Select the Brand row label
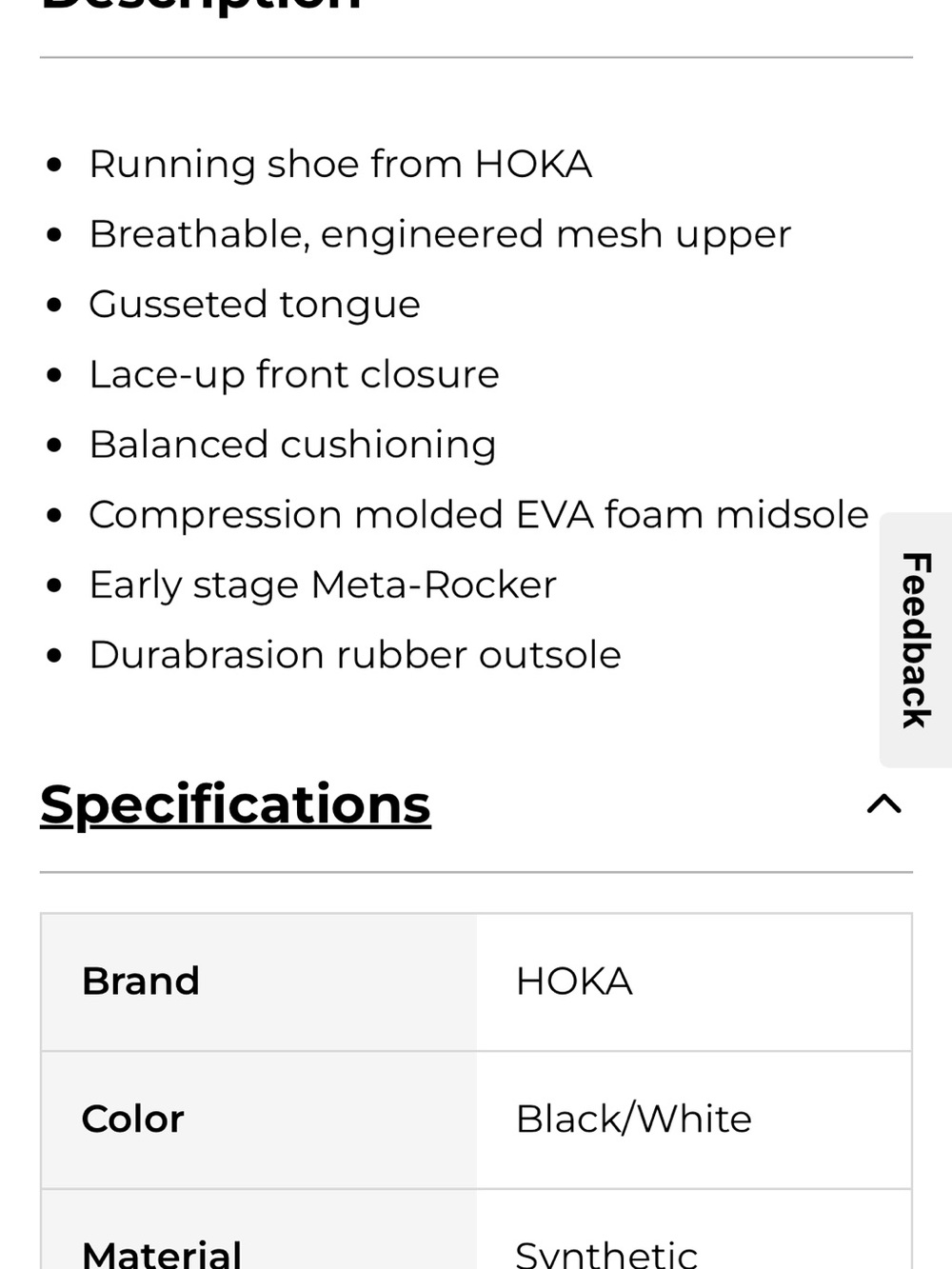952x1269 pixels. point(141,981)
